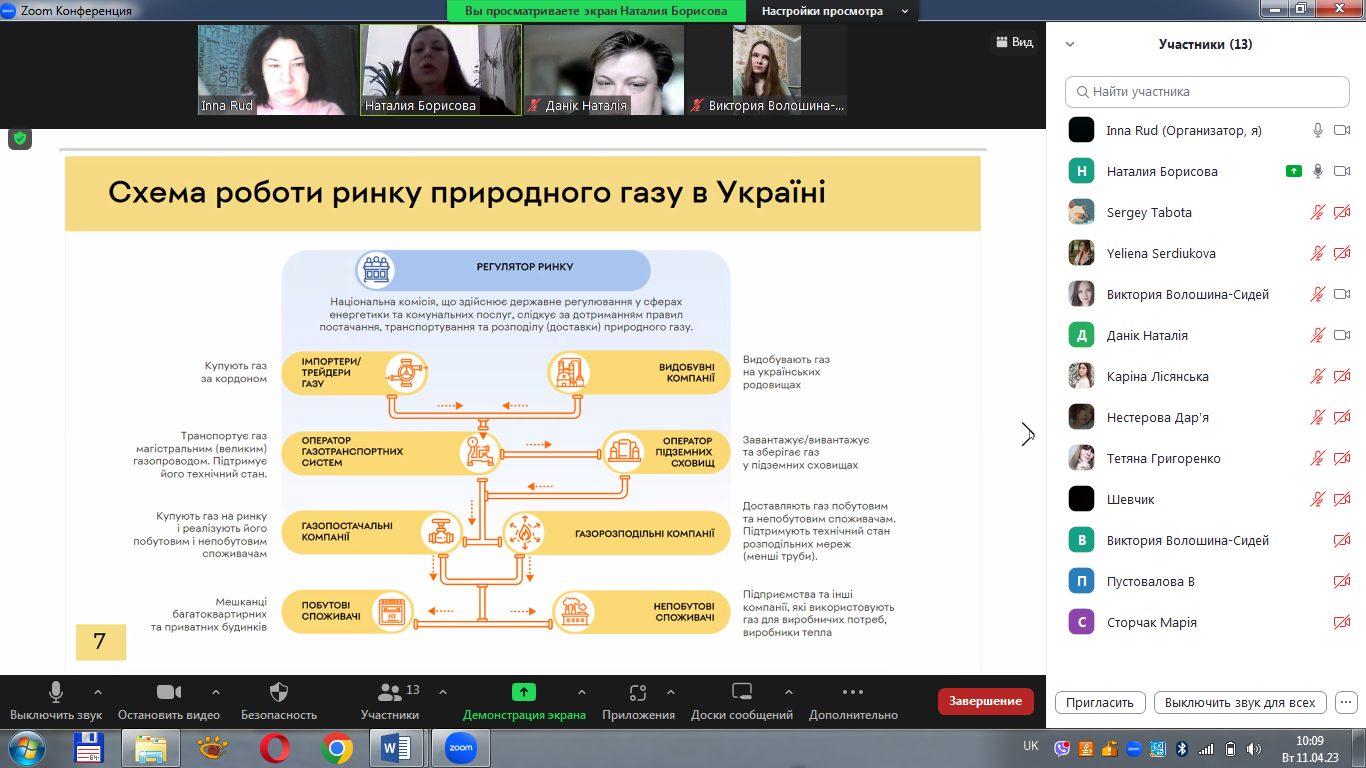This screenshot has height=768, width=1366.
Task: Toggle microphone icon for Наталия Борисова
Action: pyautogui.click(x=1318, y=171)
